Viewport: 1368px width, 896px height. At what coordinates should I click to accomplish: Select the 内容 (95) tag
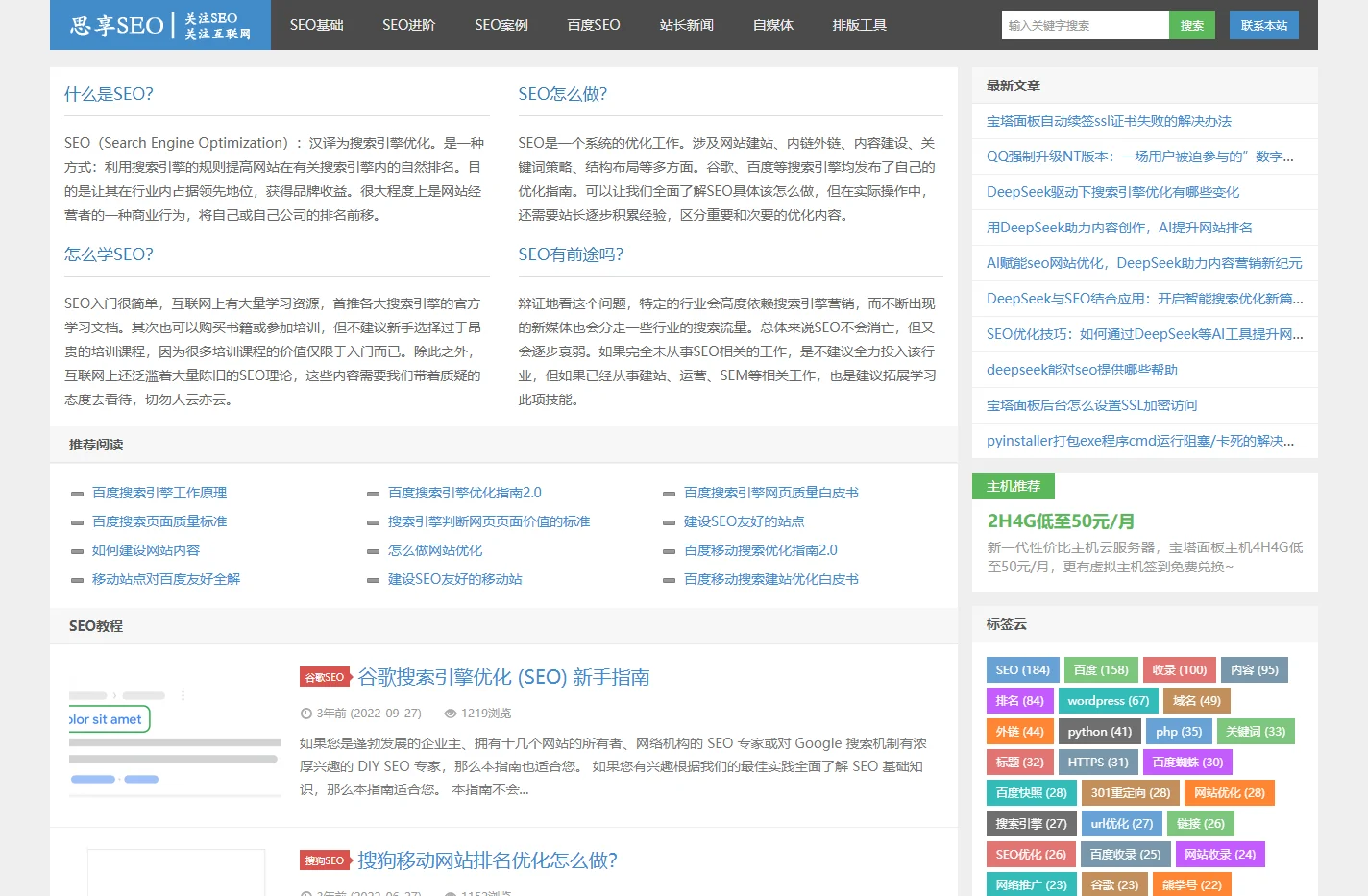[1255, 670]
